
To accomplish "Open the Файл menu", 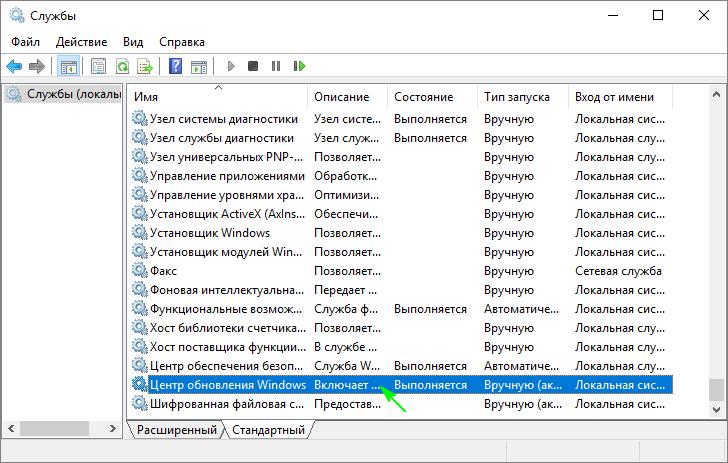I will coord(26,42).
